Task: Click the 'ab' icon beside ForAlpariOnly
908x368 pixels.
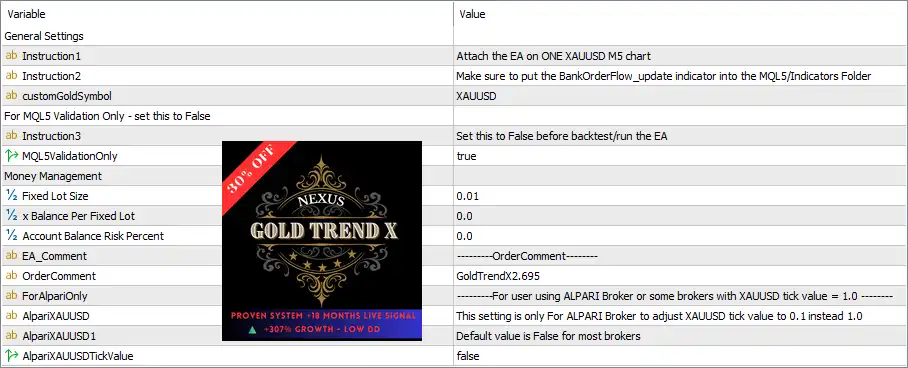Action: [12, 296]
